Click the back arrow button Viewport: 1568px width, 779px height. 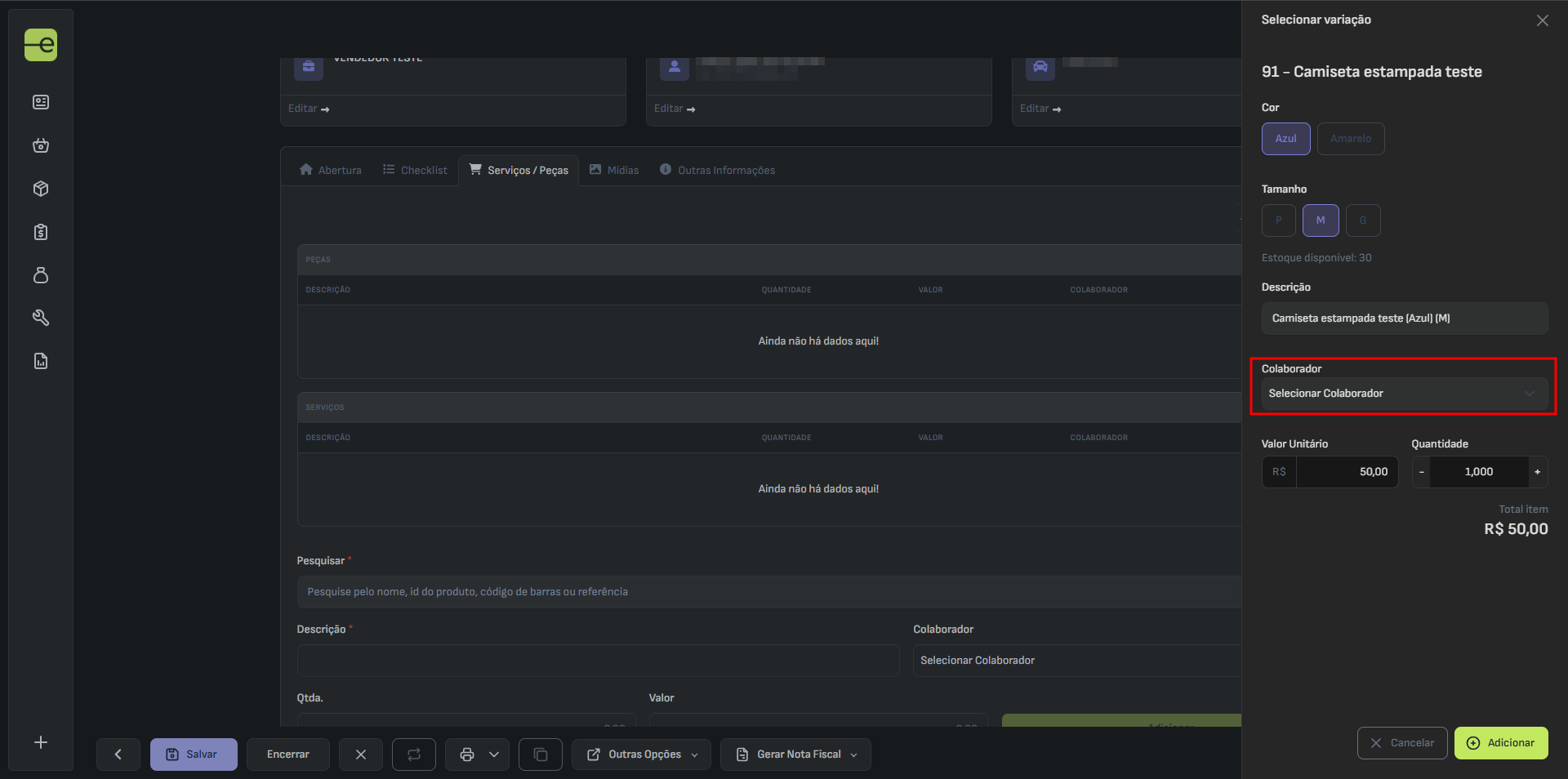click(118, 755)
